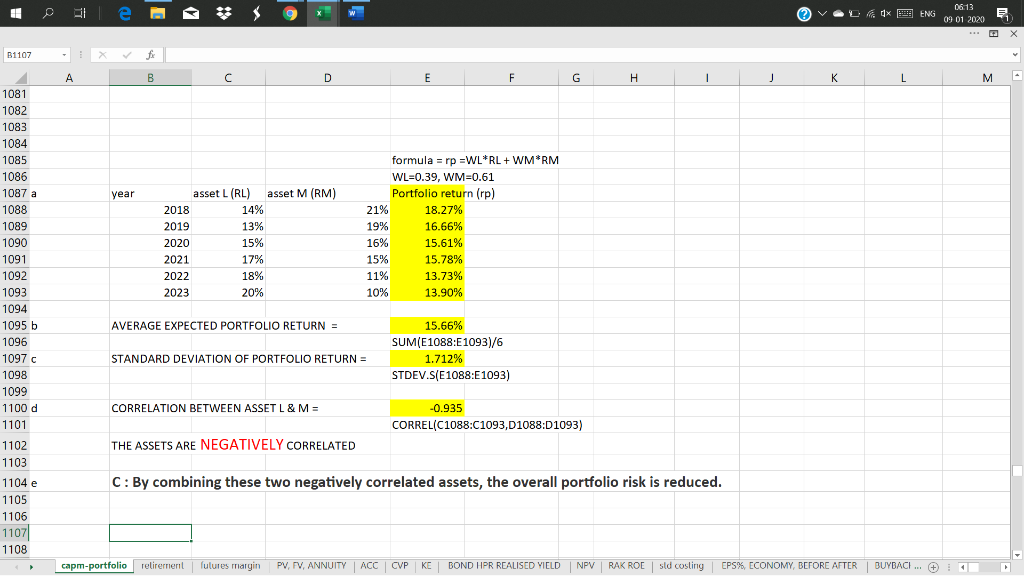Image resolution: width=1024 pixels, height=576 pixels.
Task: Open ACC sheet tab
Action: coord(369,566)
